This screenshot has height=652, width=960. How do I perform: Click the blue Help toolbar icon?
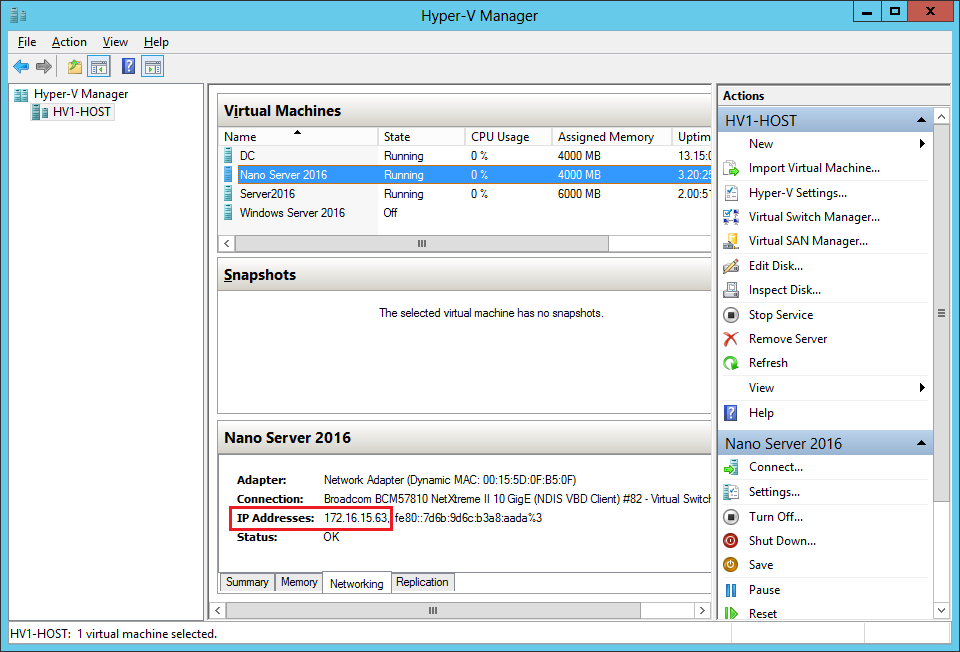[129, 66]
